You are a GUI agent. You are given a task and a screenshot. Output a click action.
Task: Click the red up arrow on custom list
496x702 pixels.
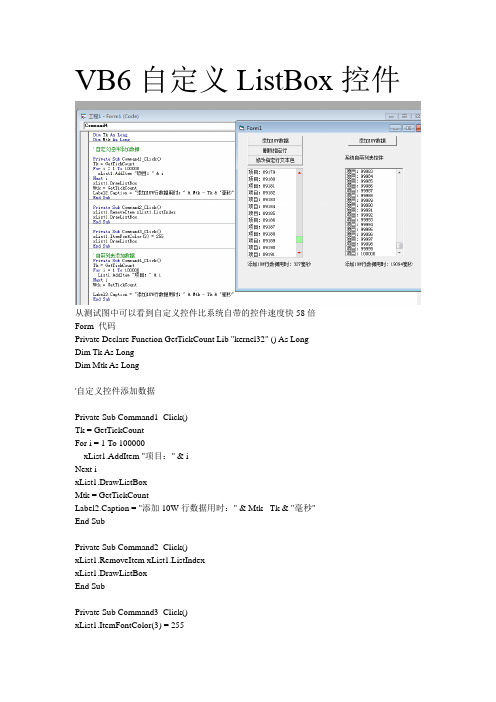tap(299, 172)
